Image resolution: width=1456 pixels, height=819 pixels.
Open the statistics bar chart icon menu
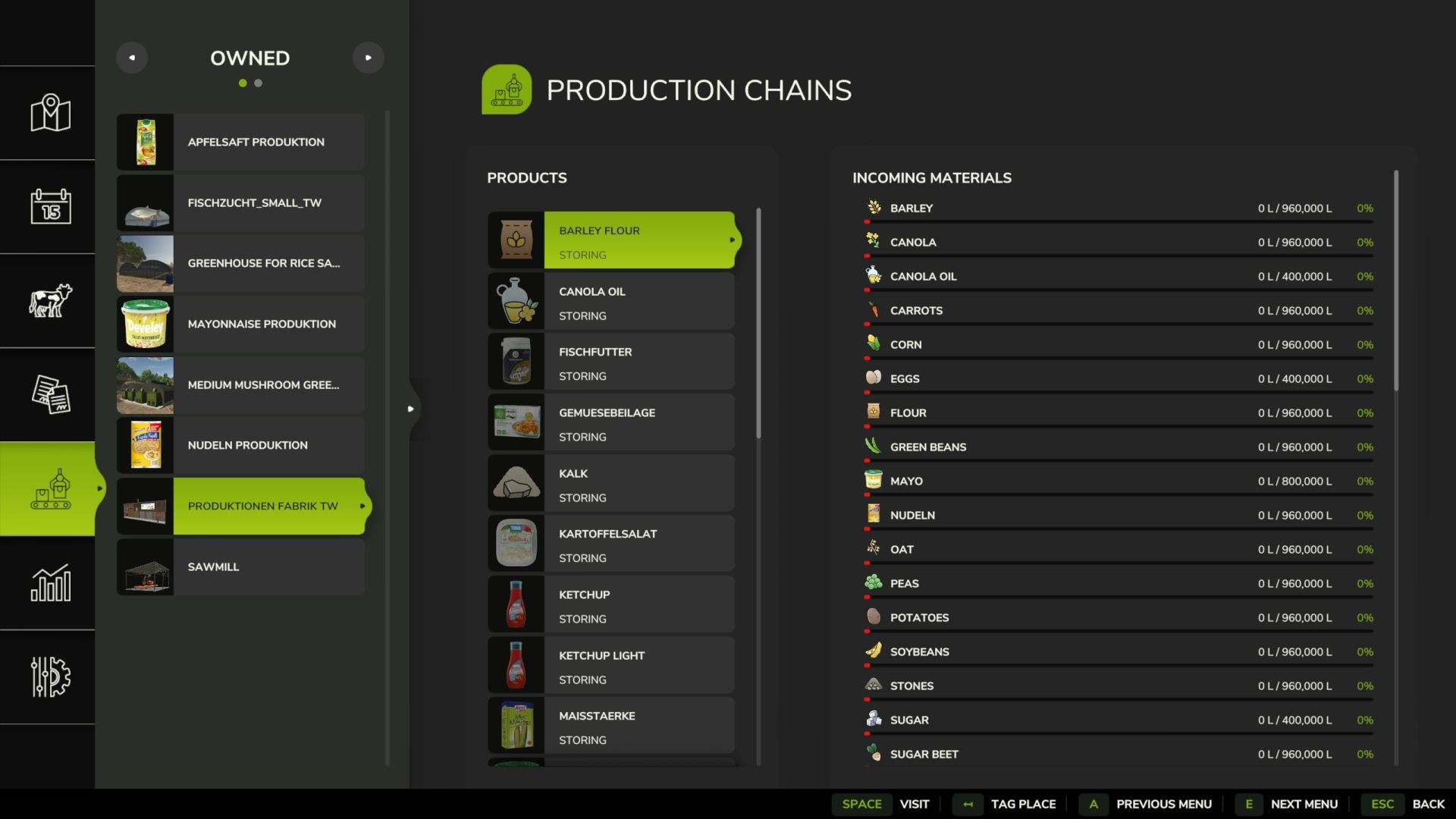(x=50, y=582)
